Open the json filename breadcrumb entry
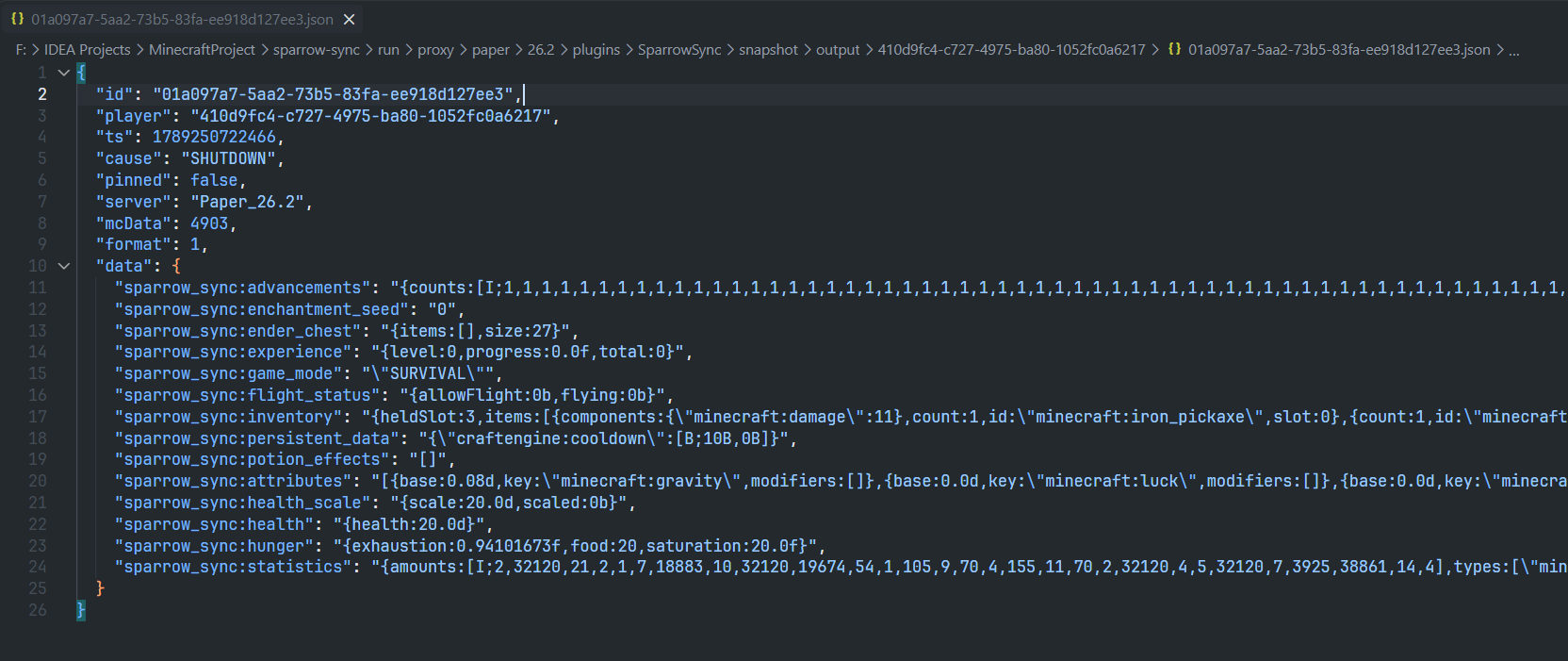The height and width of the screenshot is (661, 1568). coord(1339,49)
